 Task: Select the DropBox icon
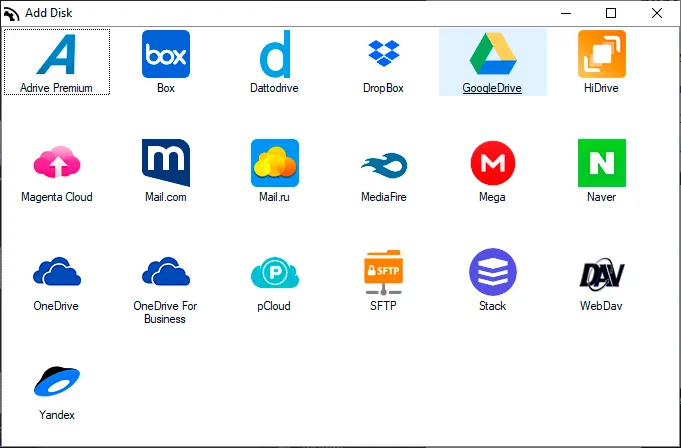pos(383,53)
